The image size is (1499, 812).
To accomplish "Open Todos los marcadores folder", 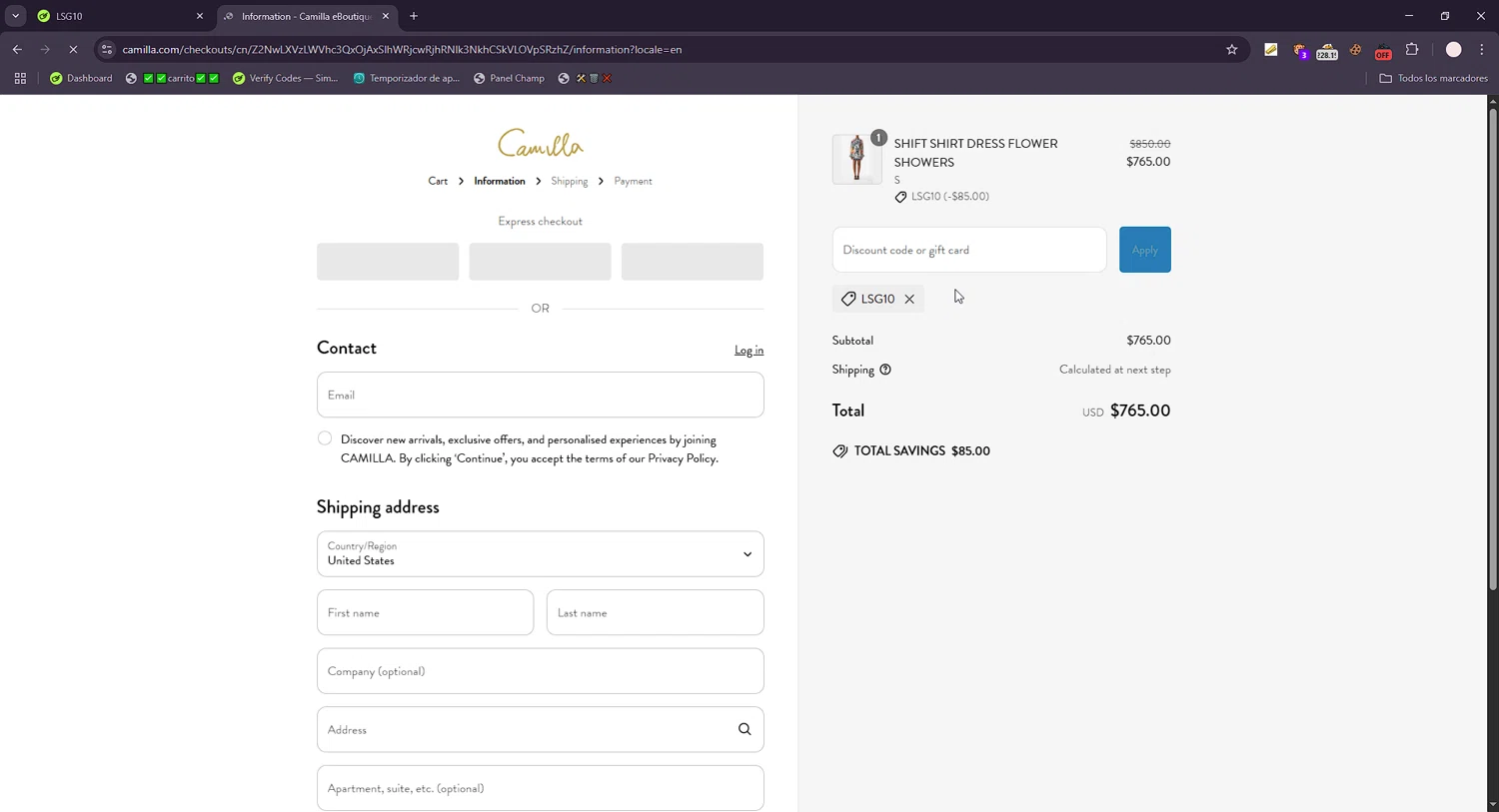I will (1433, 78).
